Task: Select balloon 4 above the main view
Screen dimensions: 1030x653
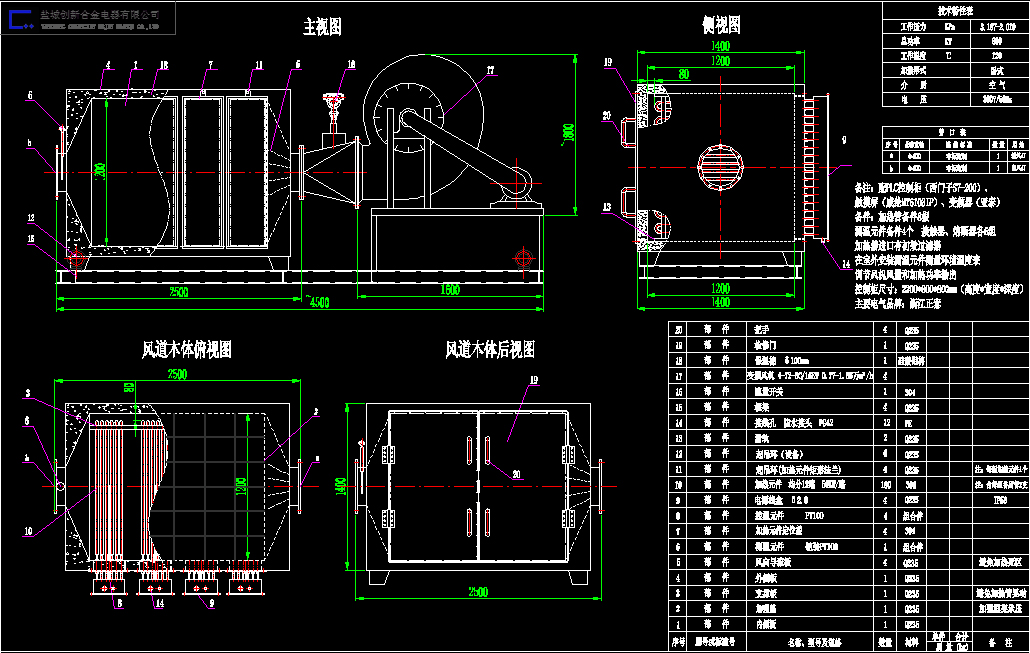Action: (x=108, y=65)
